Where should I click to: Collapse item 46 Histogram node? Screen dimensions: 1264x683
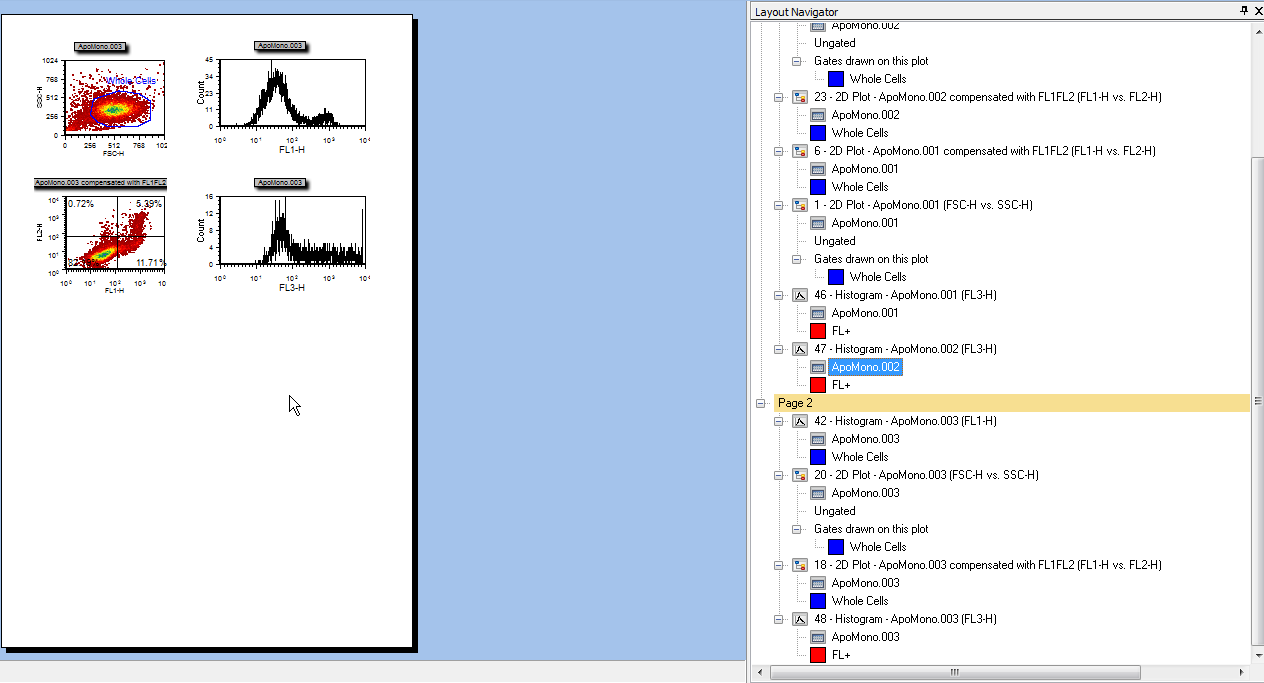(x=779, y=295)
